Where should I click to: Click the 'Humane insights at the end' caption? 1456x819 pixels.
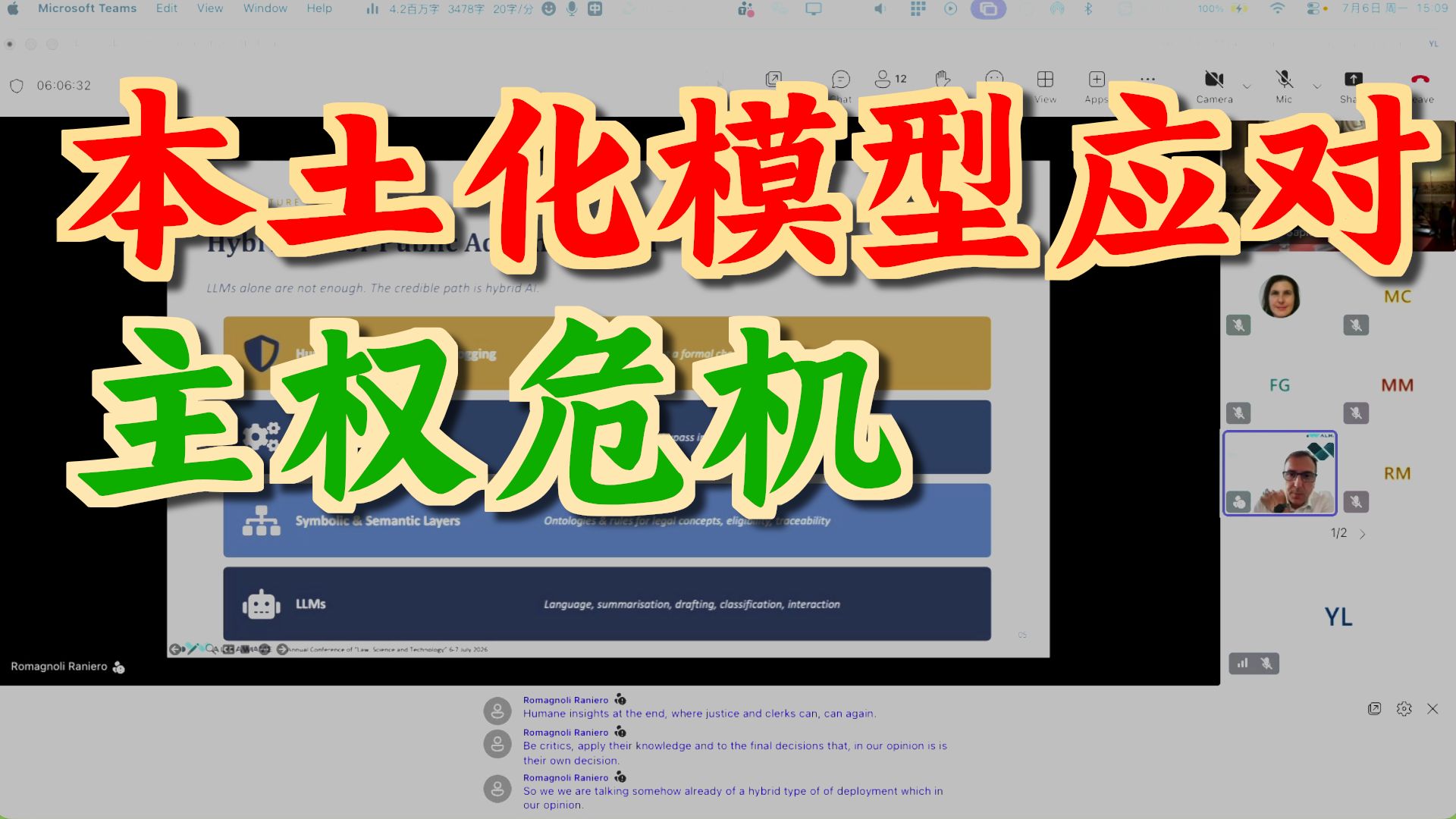point(699,714)
